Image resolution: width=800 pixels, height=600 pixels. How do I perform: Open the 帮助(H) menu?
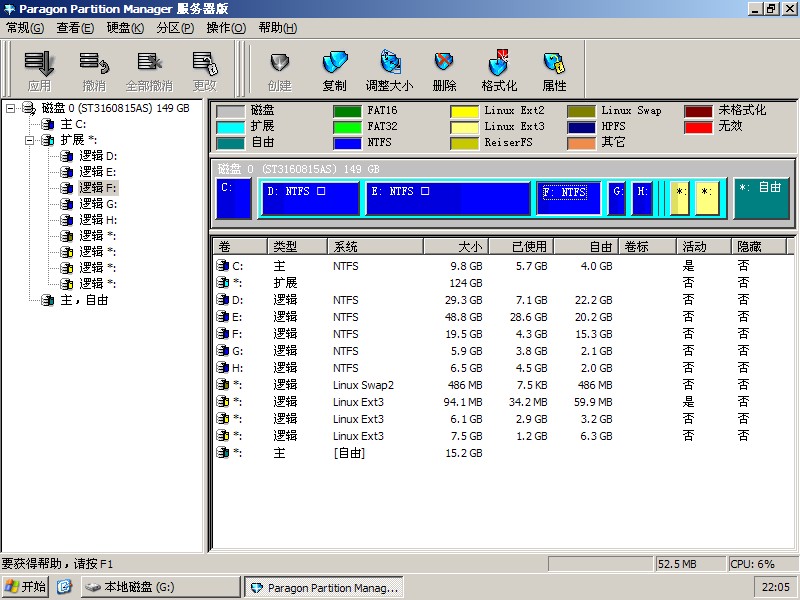[278, 28]
